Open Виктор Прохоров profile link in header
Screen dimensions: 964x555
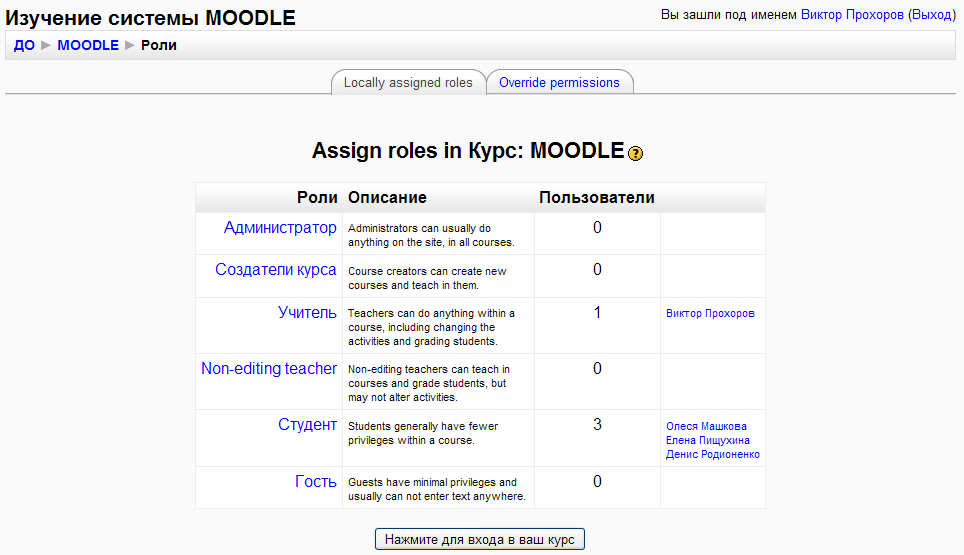[x=852, y=15]
